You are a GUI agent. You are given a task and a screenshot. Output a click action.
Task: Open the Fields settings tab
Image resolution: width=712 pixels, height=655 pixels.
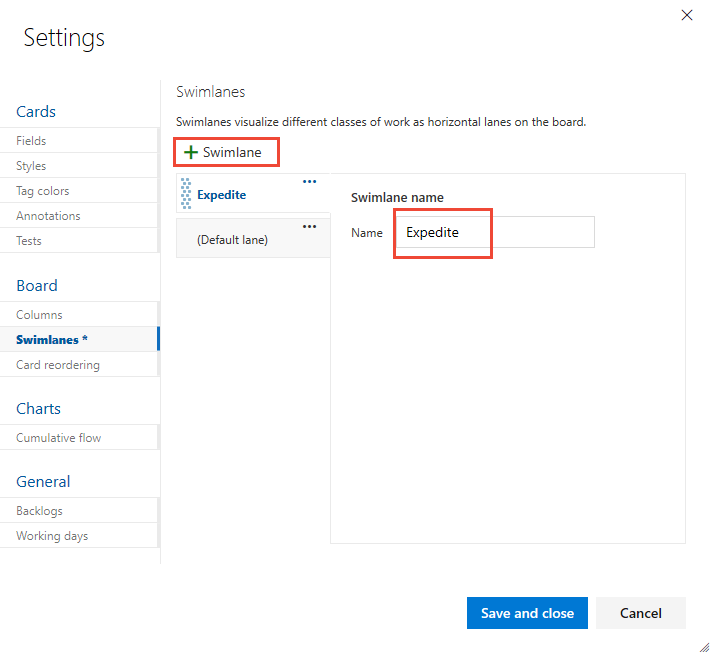click(79, 141)
